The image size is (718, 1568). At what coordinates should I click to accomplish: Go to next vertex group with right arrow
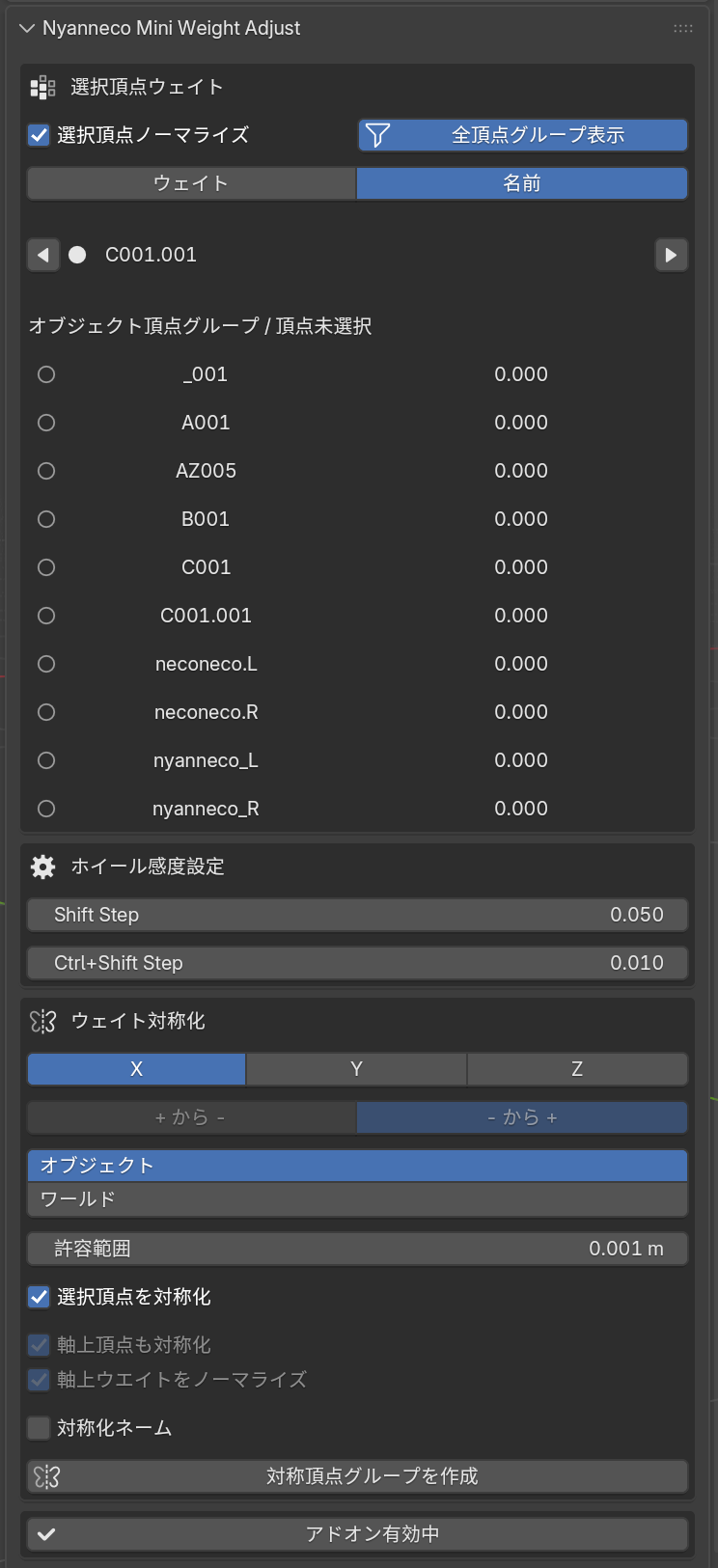point(672,255)
